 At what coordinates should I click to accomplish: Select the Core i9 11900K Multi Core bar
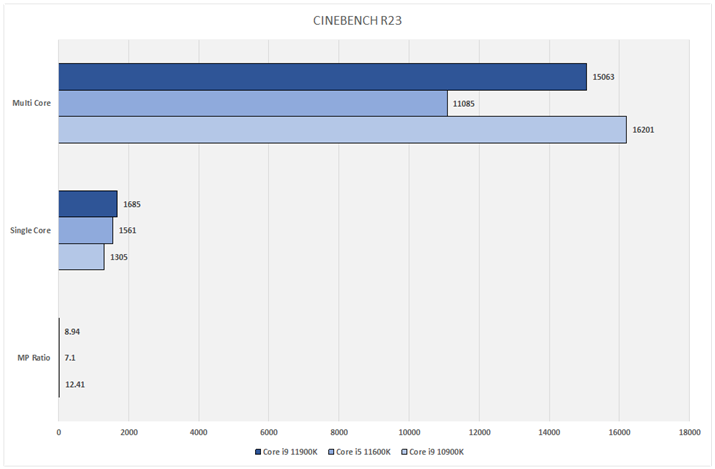[x=322, y=77]
